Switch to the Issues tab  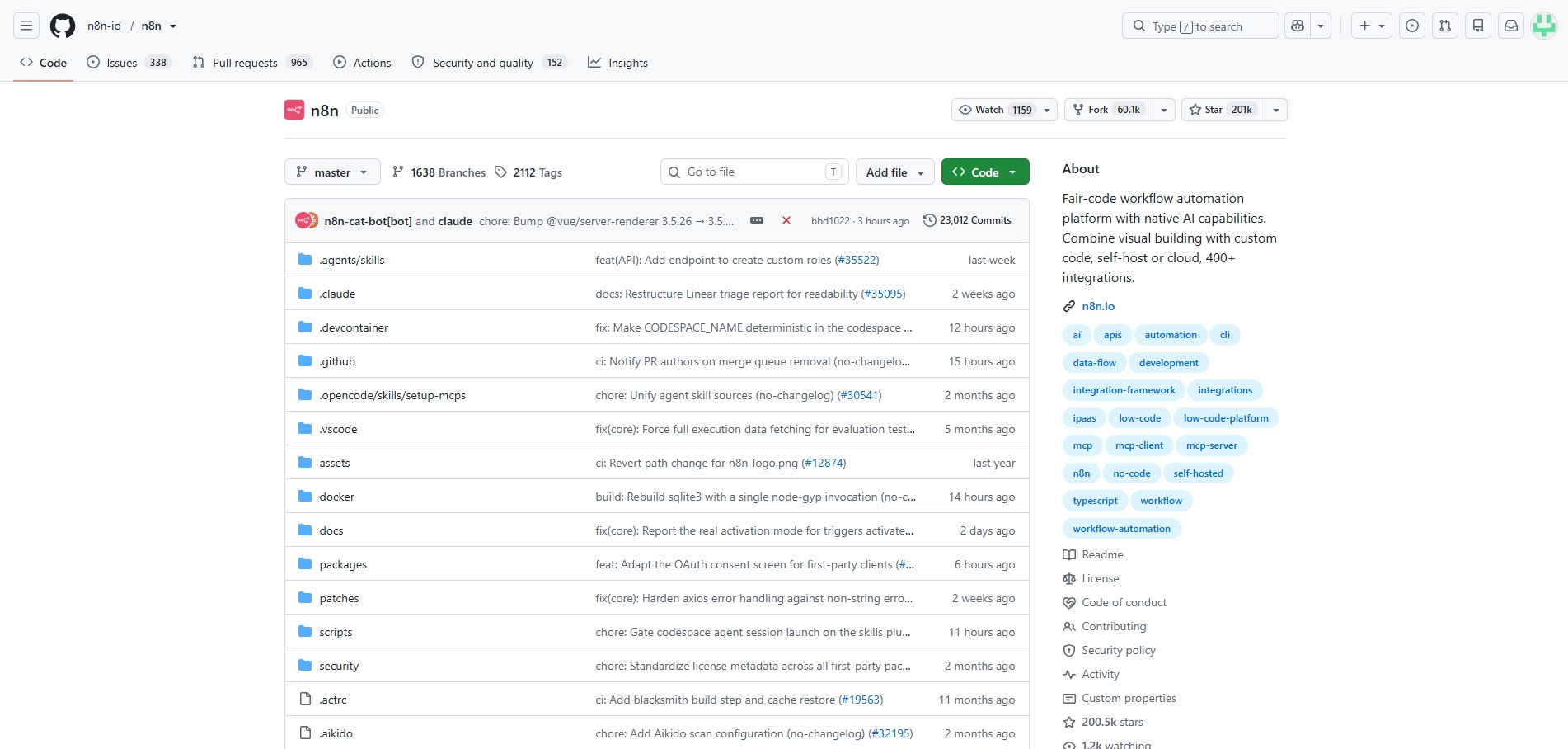pyautogui.click(x=129, y=63)
